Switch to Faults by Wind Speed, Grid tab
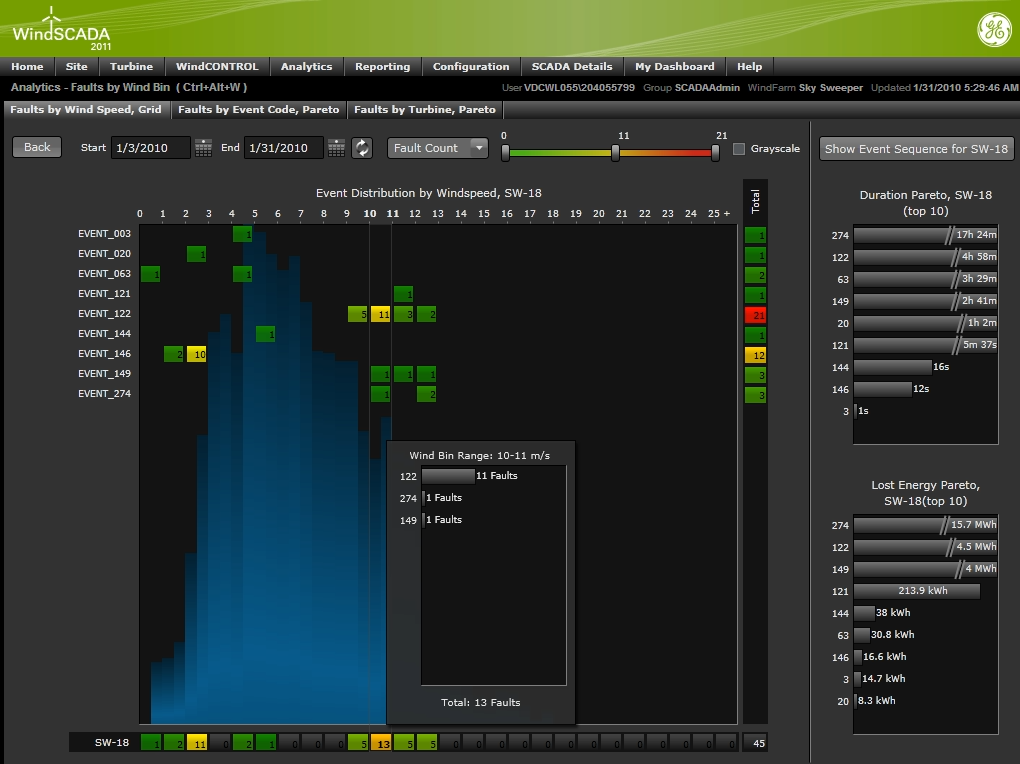 [x=86, y=109]
